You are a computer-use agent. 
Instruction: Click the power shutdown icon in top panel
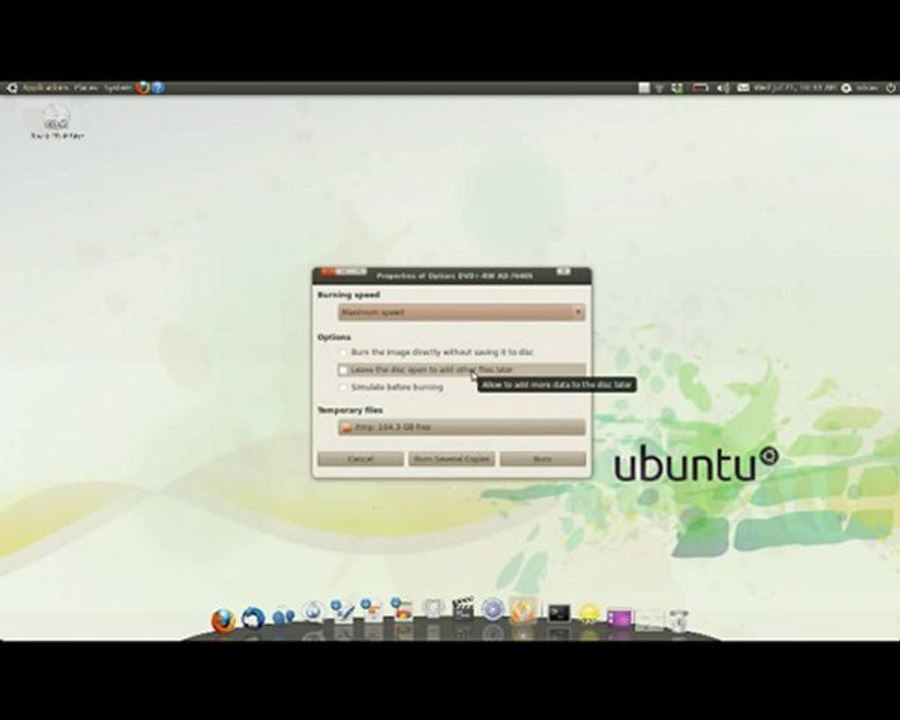(x=890, y=88)
